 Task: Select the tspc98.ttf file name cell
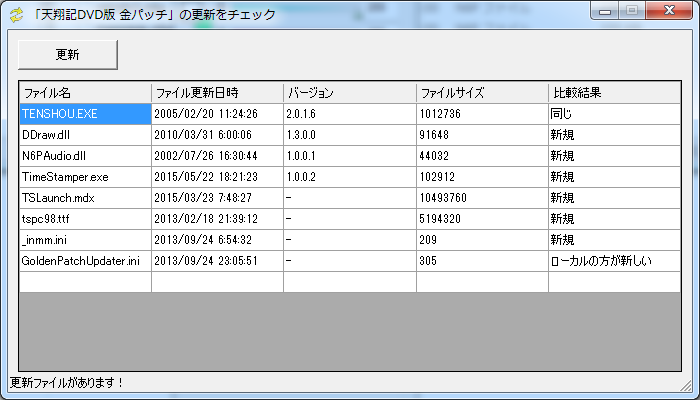pos(85,219)
